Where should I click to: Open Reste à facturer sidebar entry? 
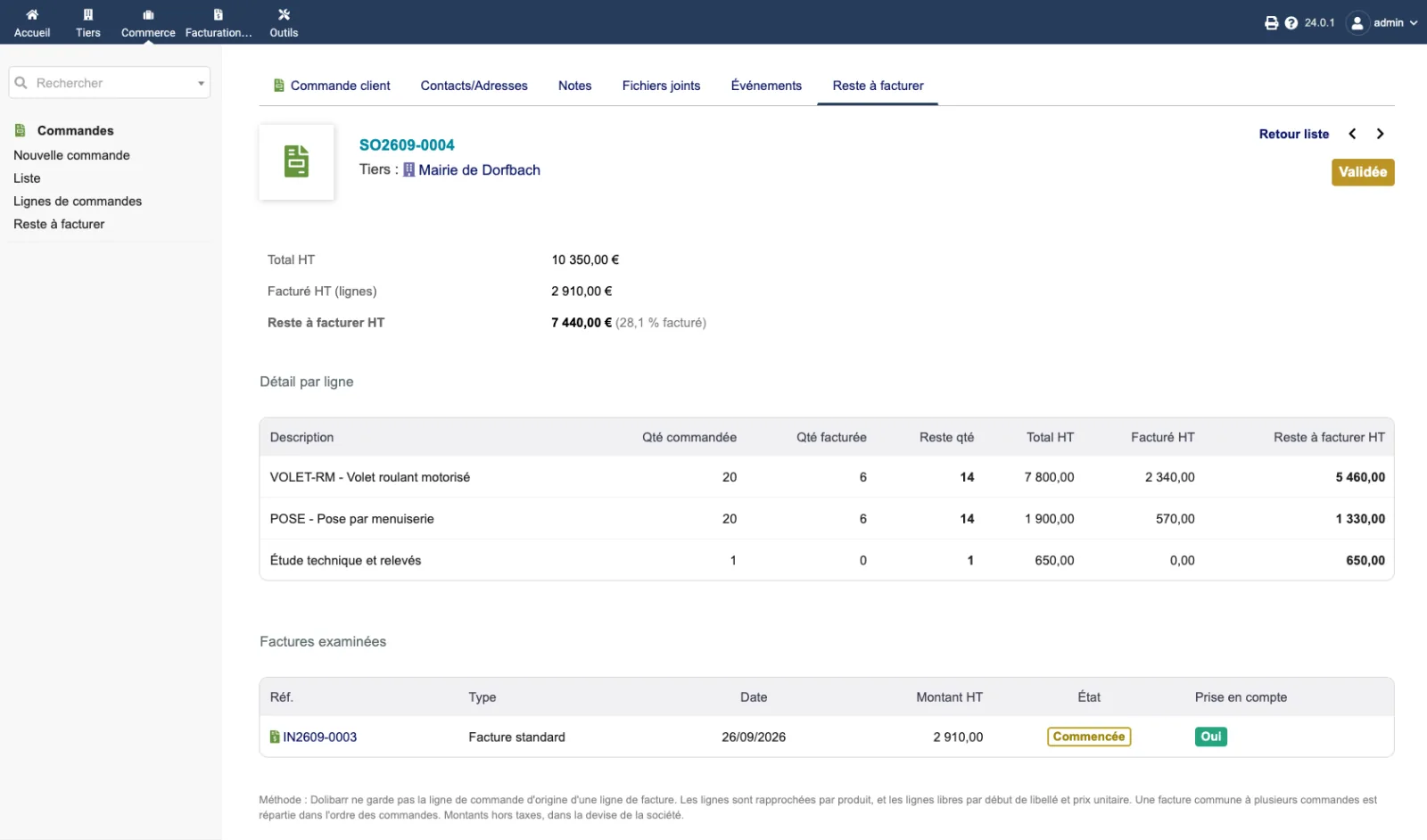(59, 224)
